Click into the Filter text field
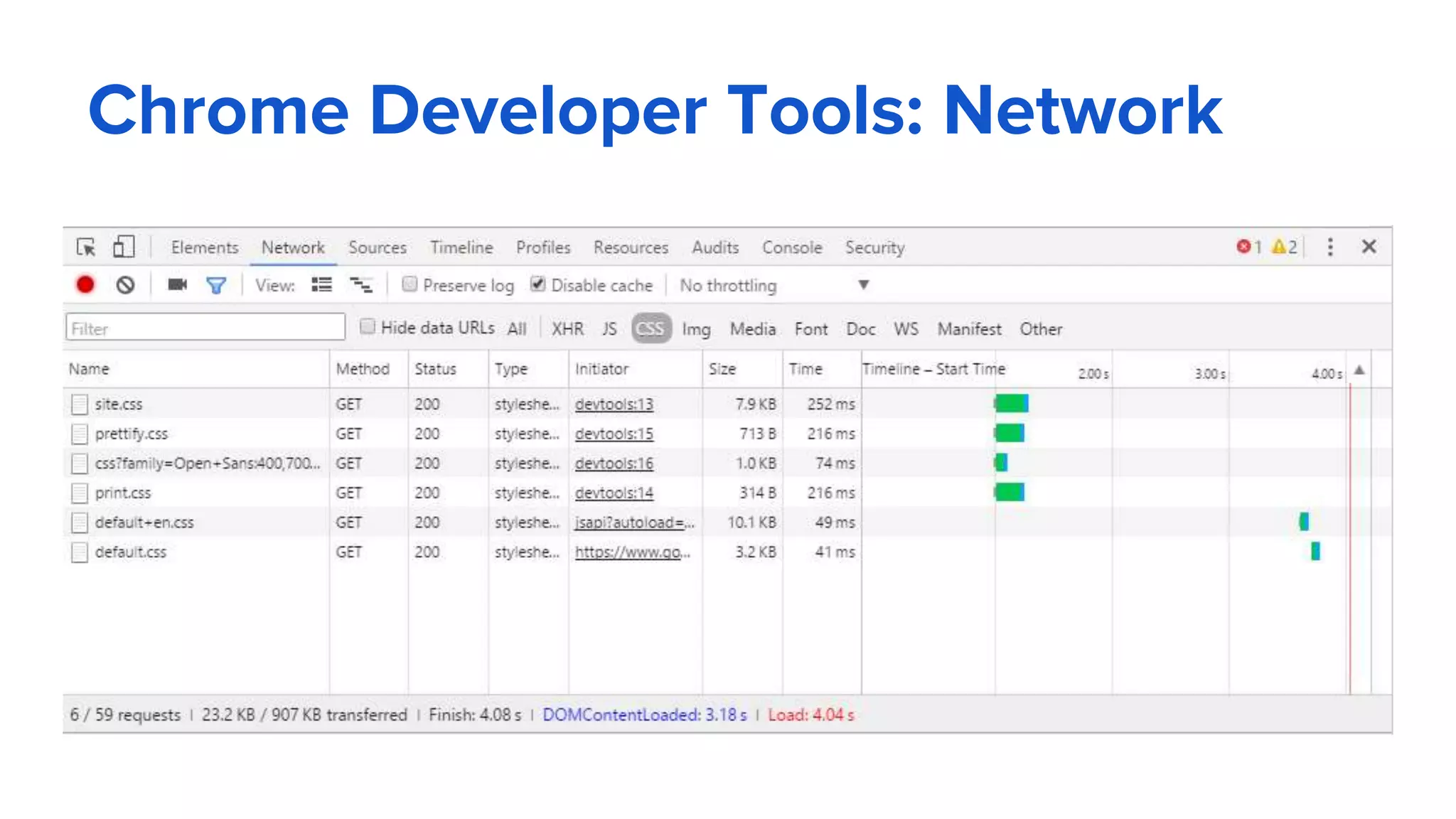Image resolution: width=1456 pixels, height=819 pixels. pos(205,328)
